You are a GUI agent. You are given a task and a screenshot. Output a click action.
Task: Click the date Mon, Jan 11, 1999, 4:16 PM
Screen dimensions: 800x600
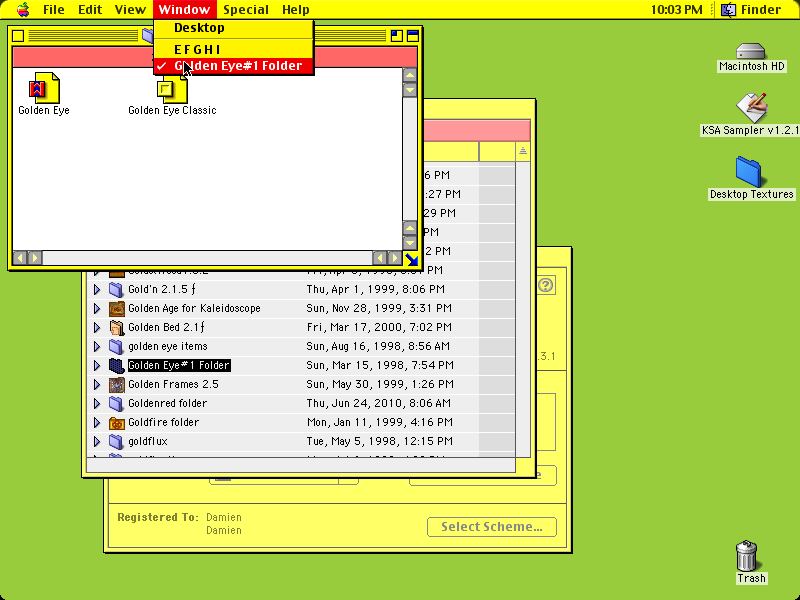point(380,422)
